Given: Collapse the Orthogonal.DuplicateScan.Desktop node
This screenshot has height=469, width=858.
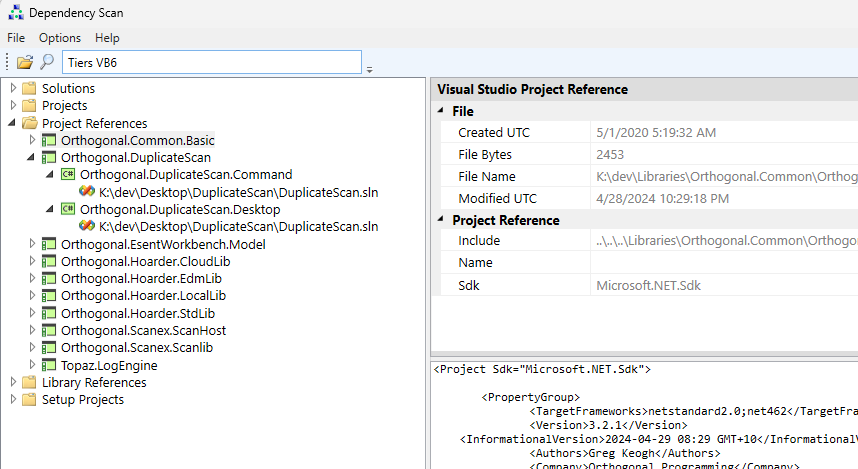Looking at the screenshot, I should (50, 209).
